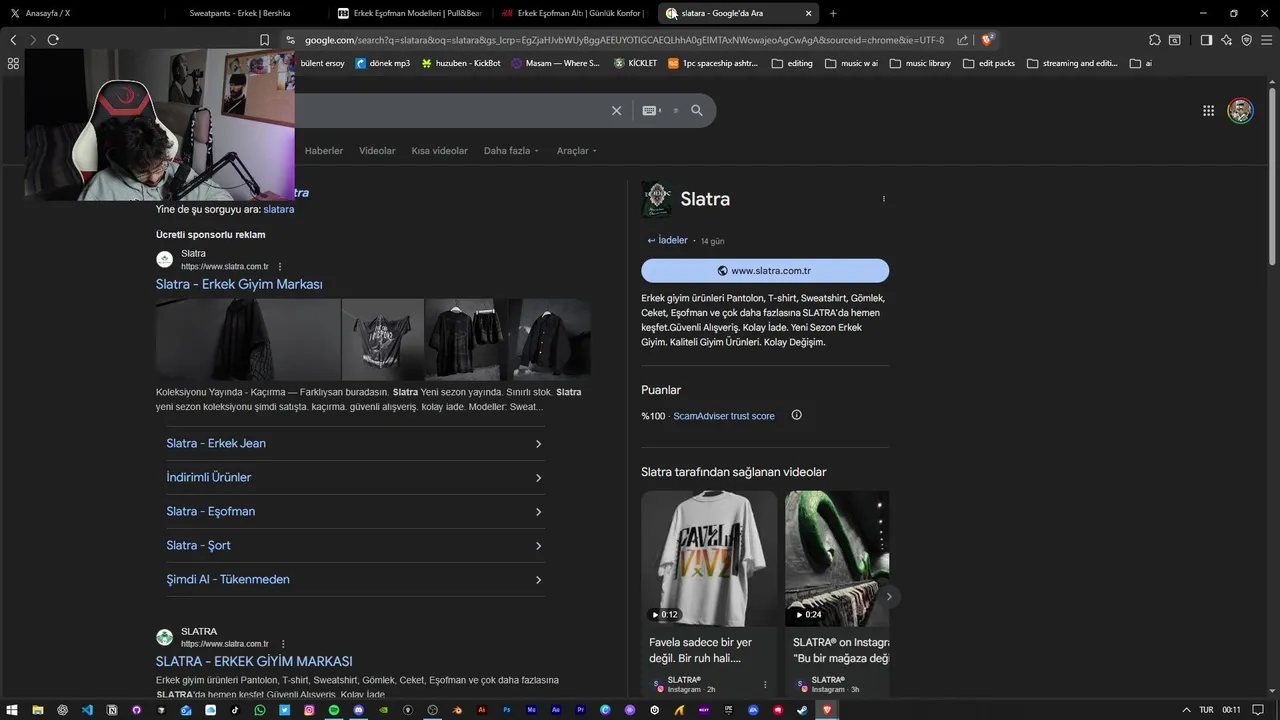
Task: Switch to the Videolar search tab
Action: (x=377, y=151)
